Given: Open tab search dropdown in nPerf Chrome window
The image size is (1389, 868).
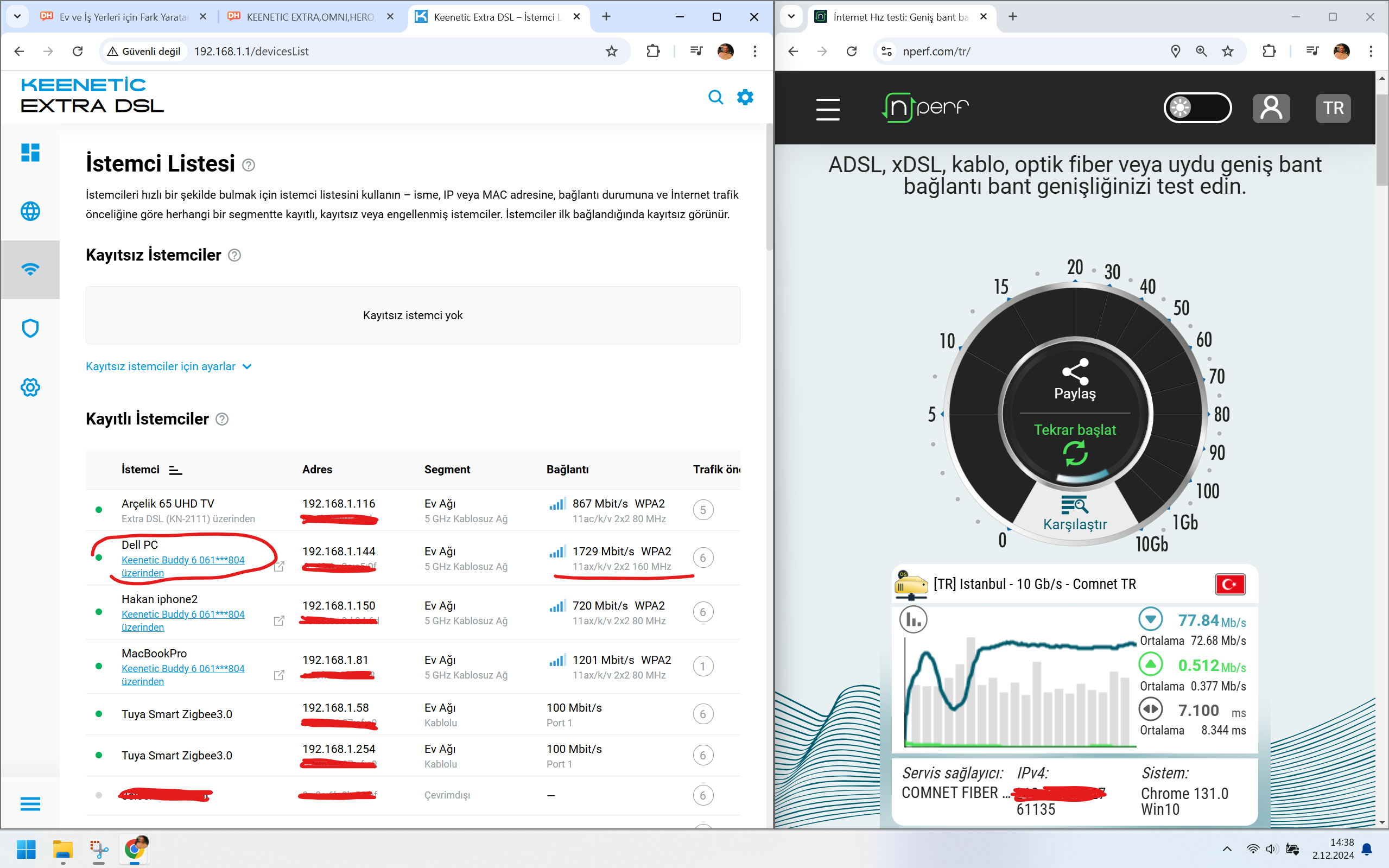Looking at the screenshot, I should coord(791,17).
